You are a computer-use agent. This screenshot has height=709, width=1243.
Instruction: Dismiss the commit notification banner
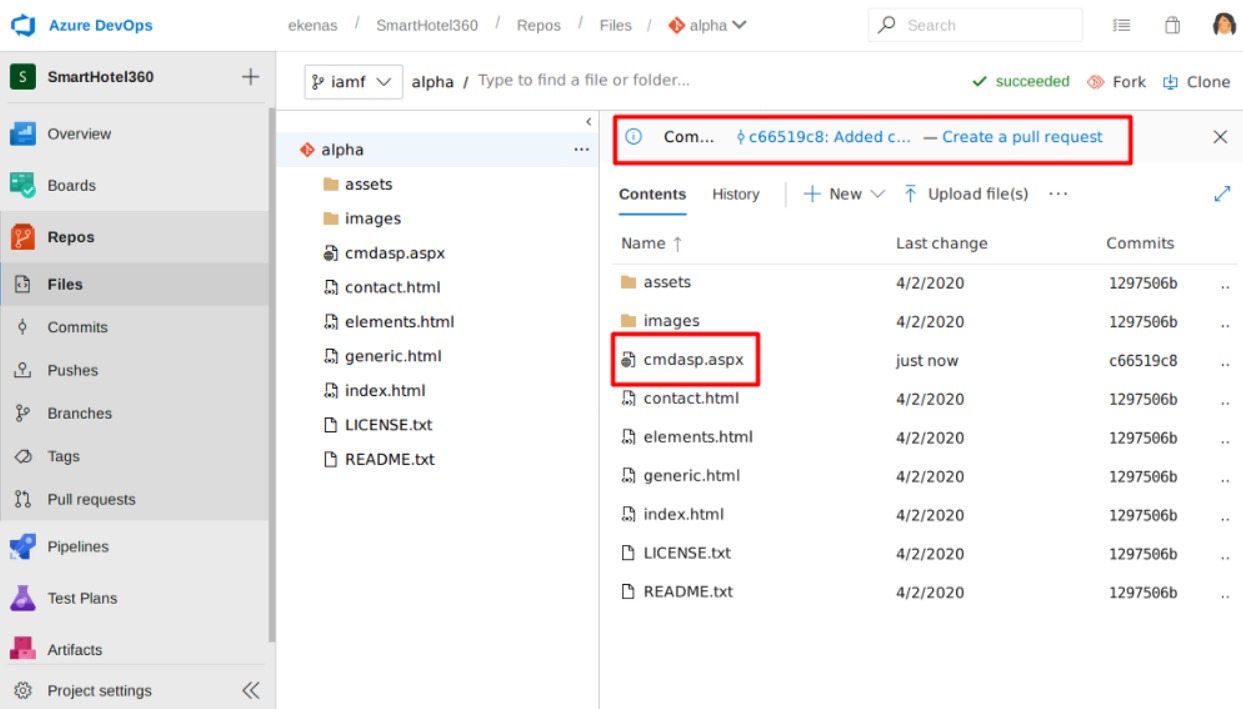[1219, 137]
